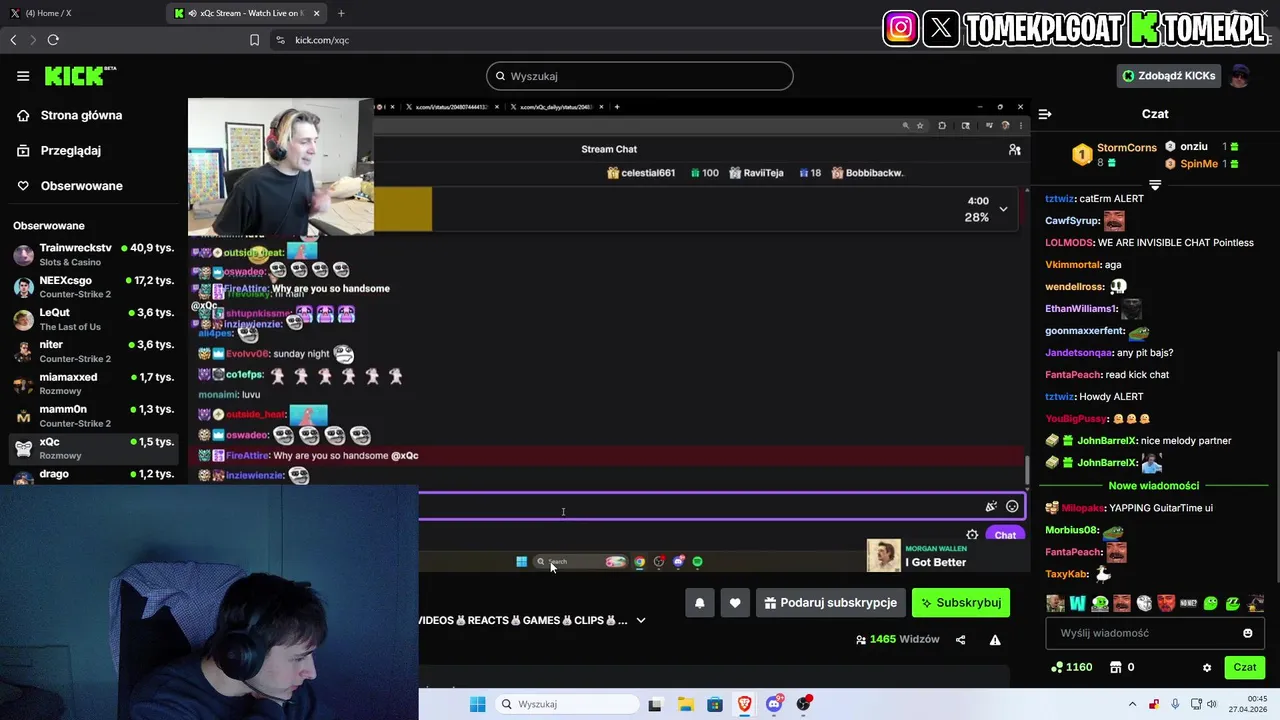The image size is (1280, 720).
Task: Report the stream via warning icon
Action: 995,640
